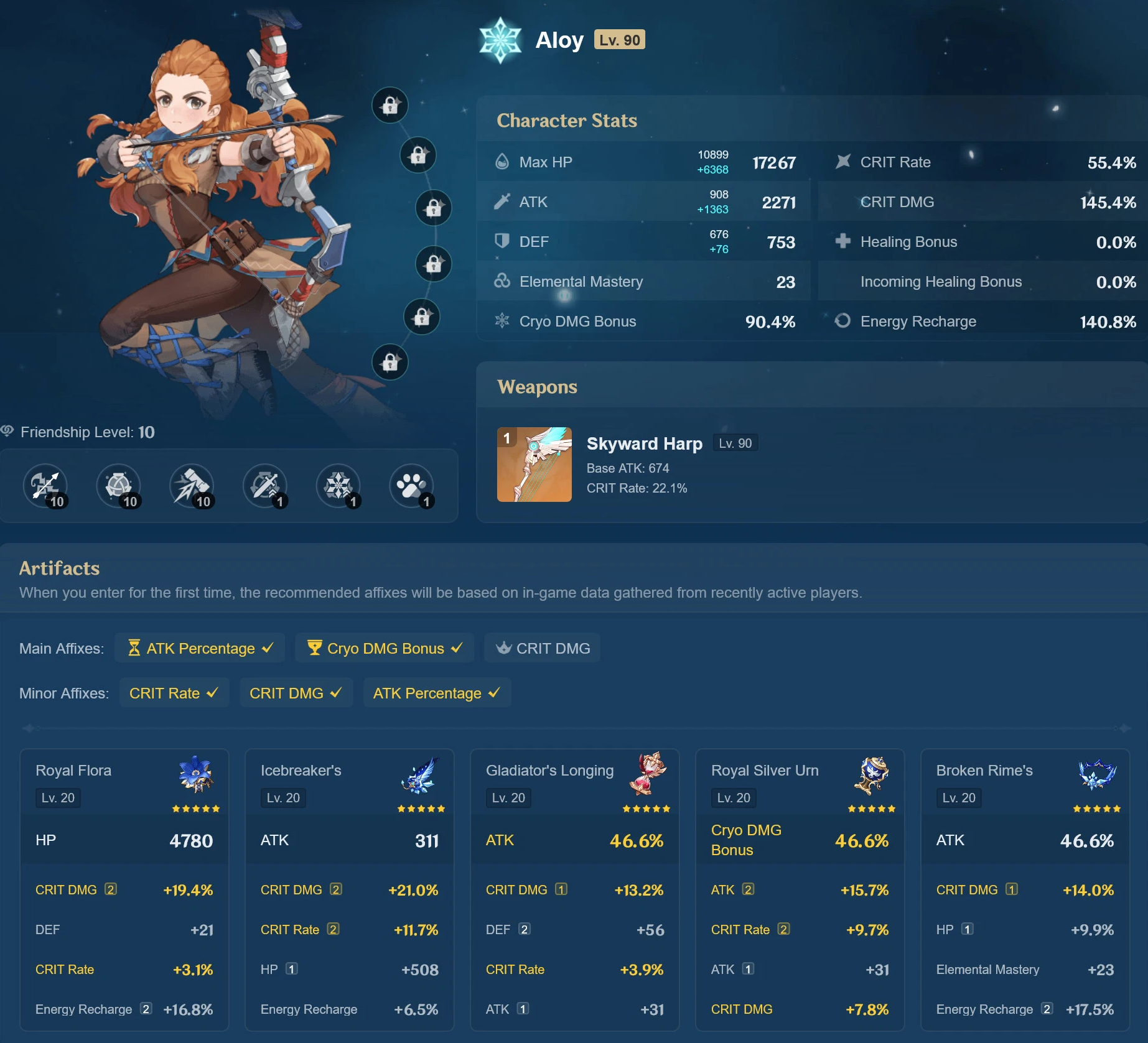Click the Skyward Harp CRIT Rate: 22.1% text
The image size is (1148, 1043).
637,488
